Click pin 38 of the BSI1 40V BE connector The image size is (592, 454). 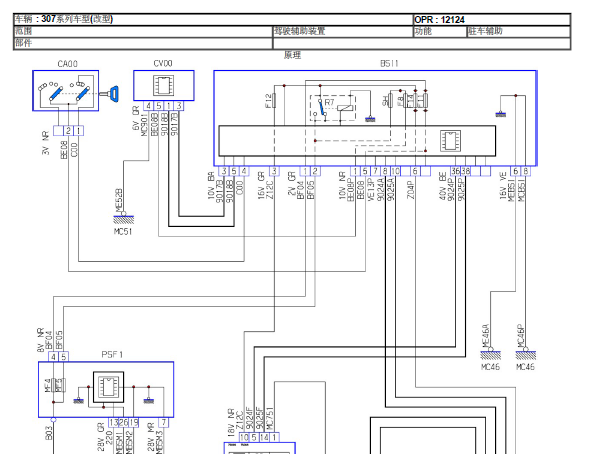pyautogui.click(x=466, y=171)
